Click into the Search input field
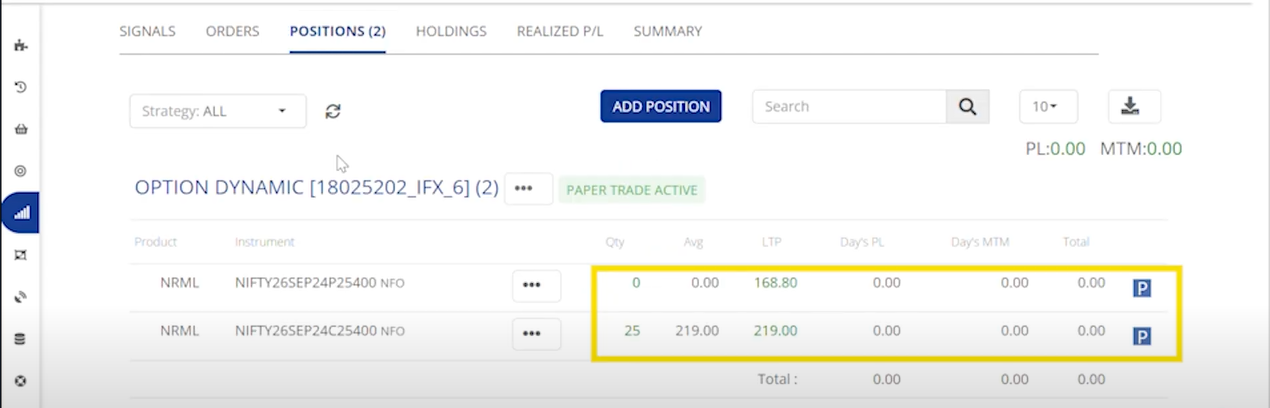1270x408 pixels. coord(848,107)
